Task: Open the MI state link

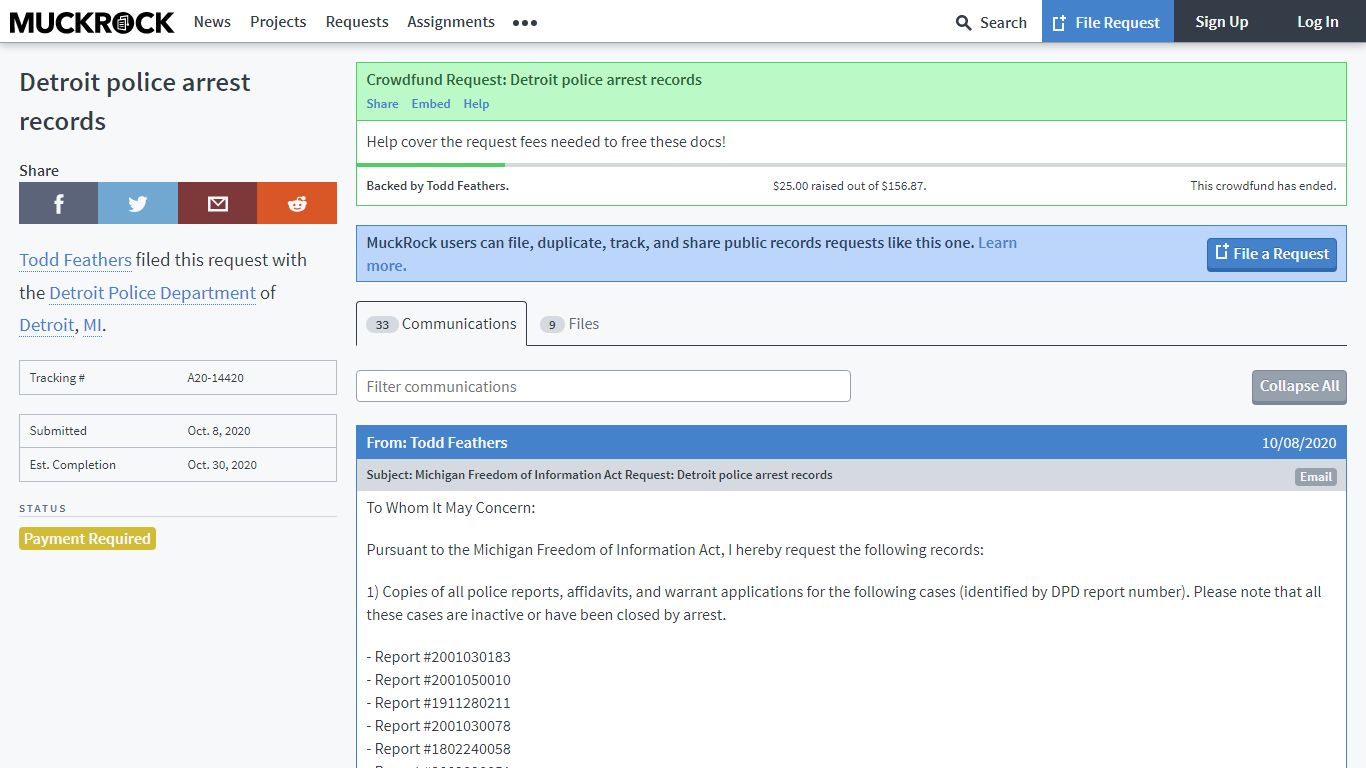Action: (x=92, y=325)
